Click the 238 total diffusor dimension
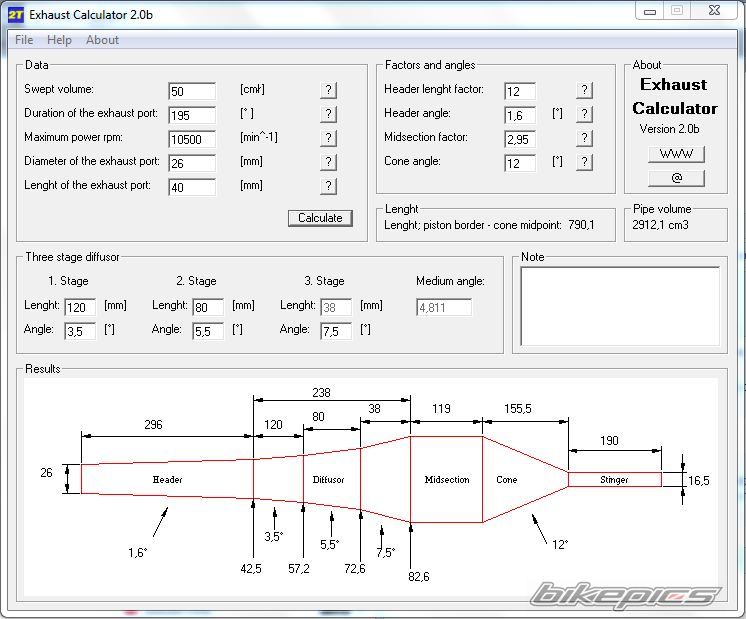 point(321,393)
